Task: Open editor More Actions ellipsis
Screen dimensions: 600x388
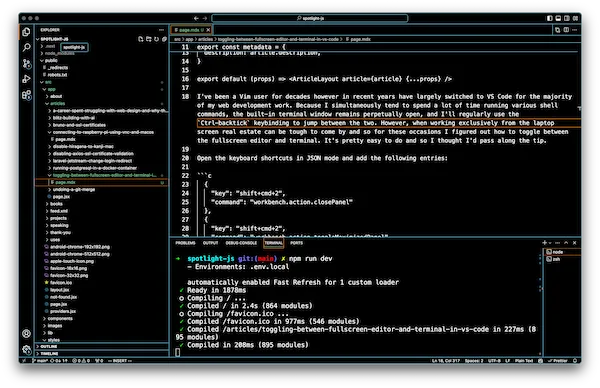Action: pyautogui.click(x=574, y=30)
